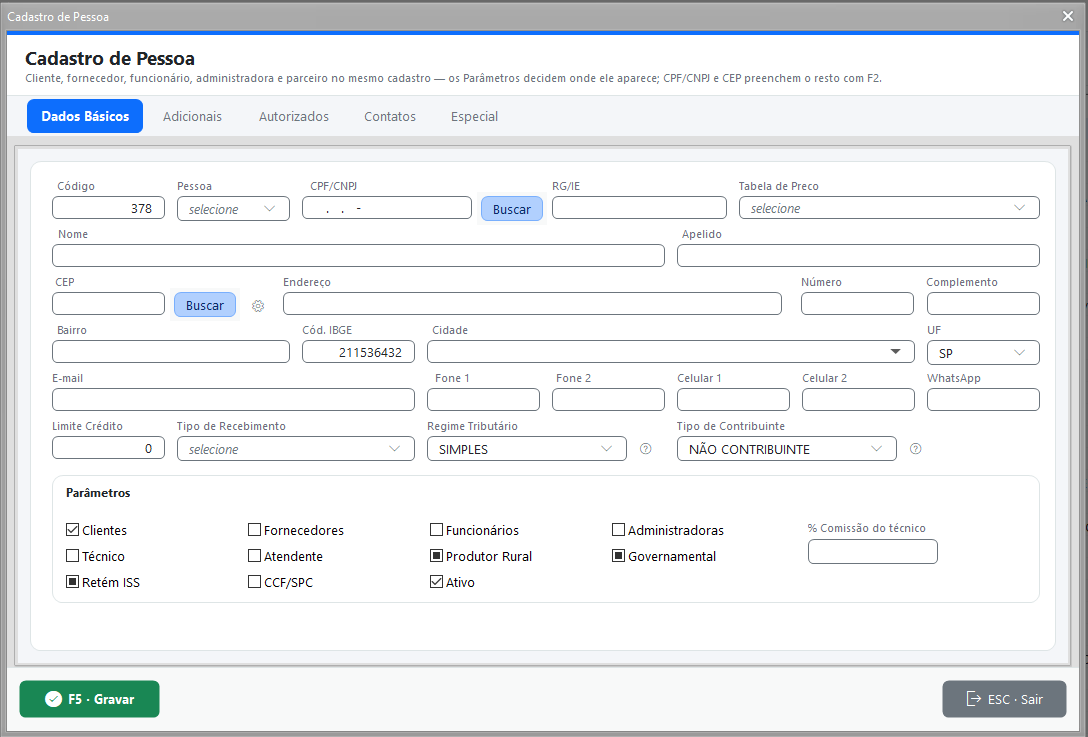Click the Apelido input field
The width and height of the screenshot is (1088, 737).
(858, 255)
